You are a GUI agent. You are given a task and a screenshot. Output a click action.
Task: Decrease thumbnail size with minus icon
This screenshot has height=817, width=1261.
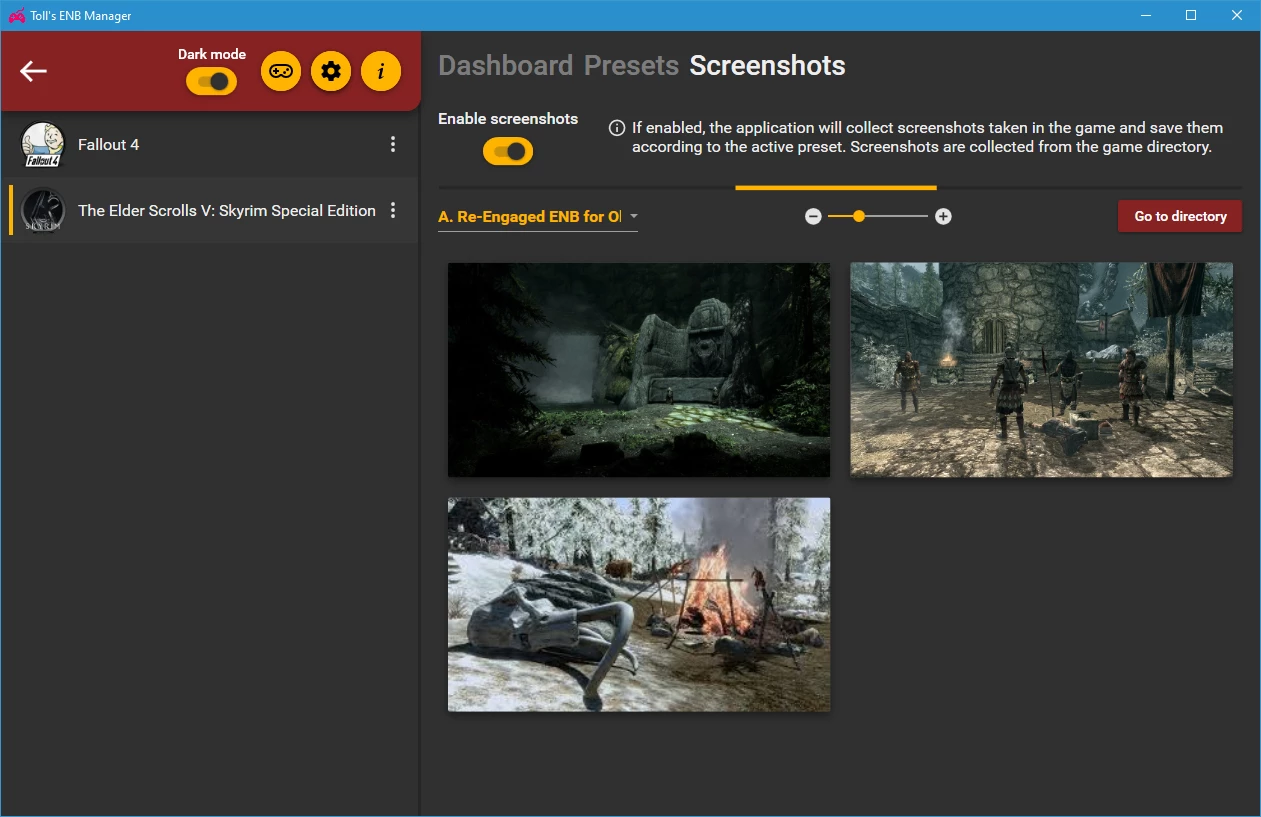pyautogui.click(x=813, y=216)
